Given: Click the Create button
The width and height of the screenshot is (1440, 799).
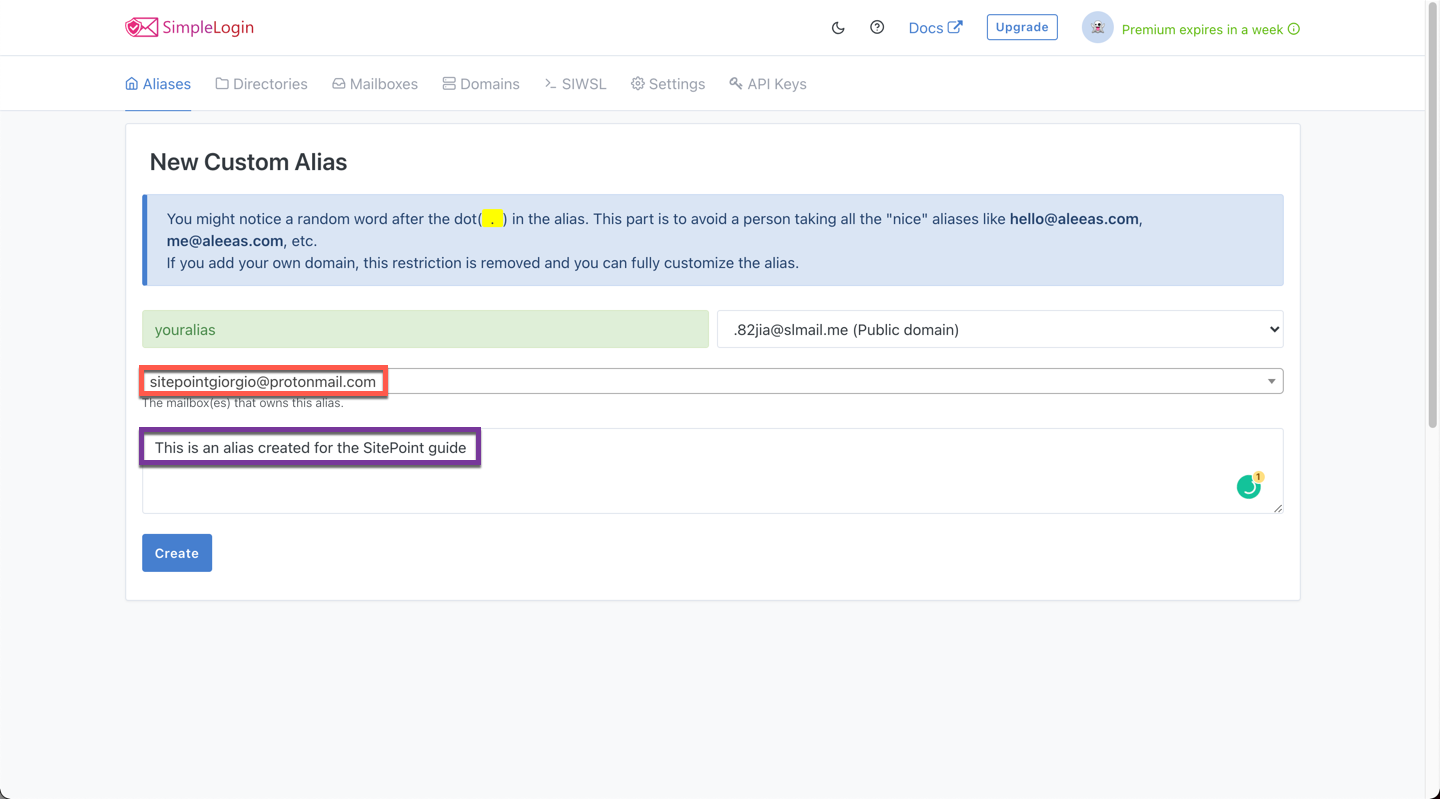Looking at the screenshot, I should [x=177, y=553].
